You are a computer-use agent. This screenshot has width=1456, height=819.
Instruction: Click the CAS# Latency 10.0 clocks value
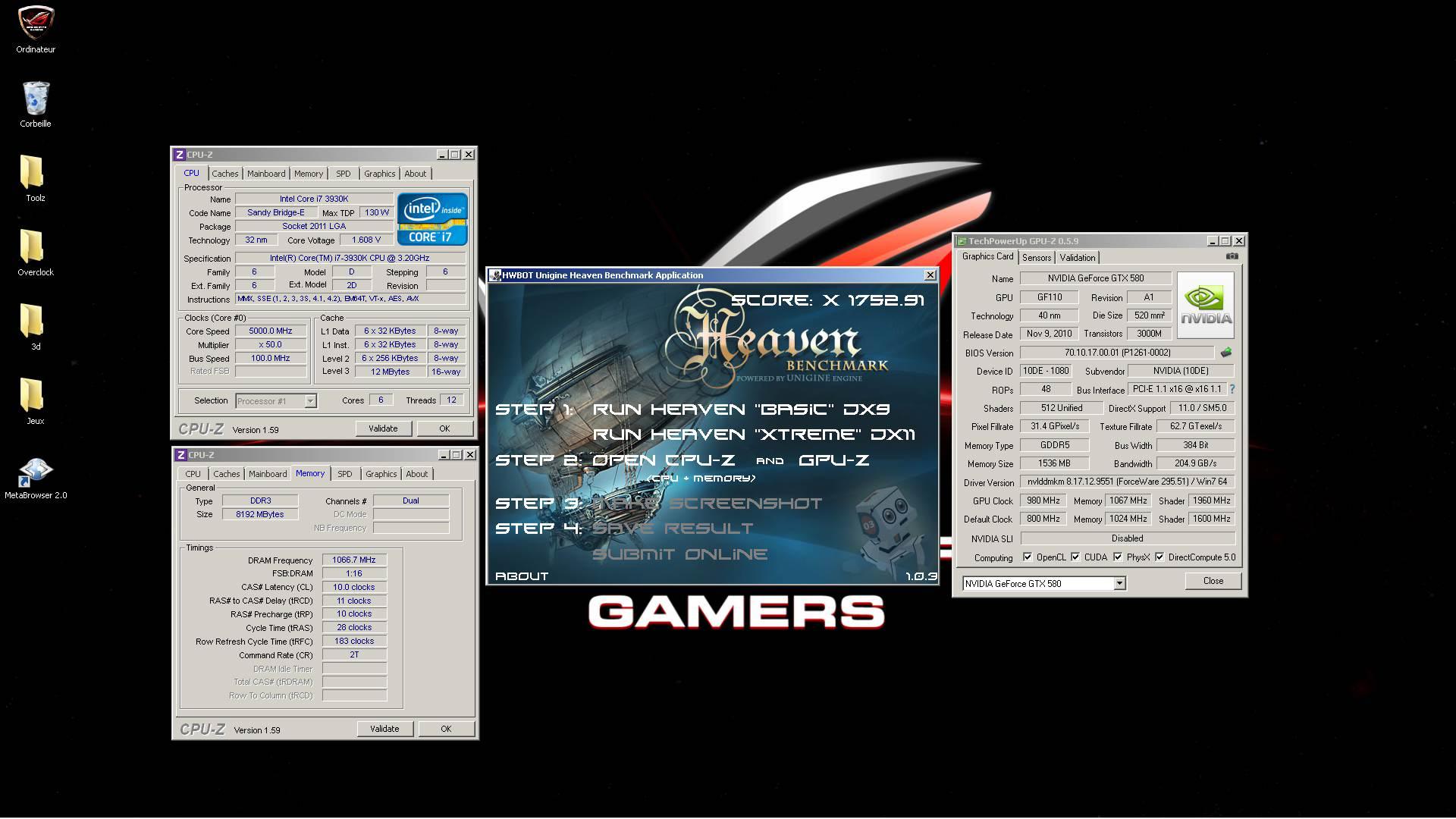point(354,587)
